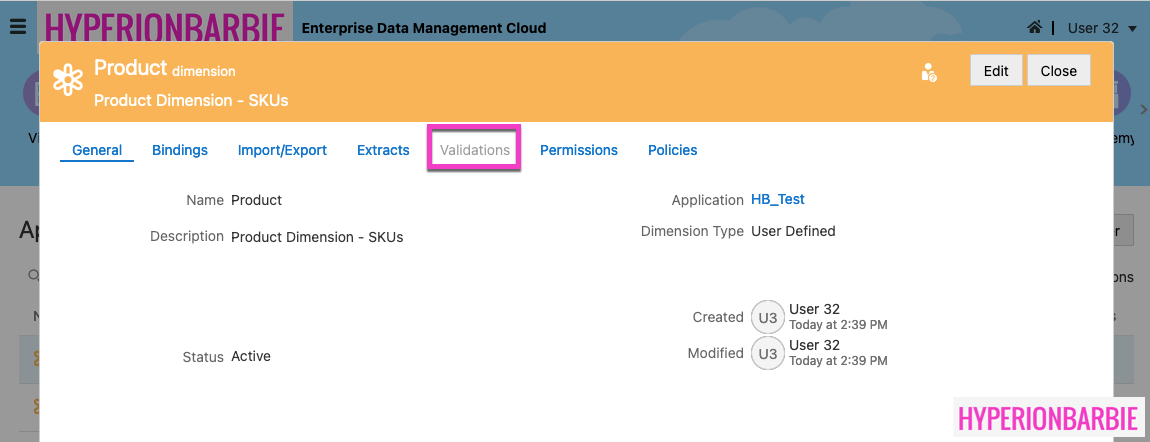
Task: Open the highlighted Validations tab
Action: coord(475,150)
